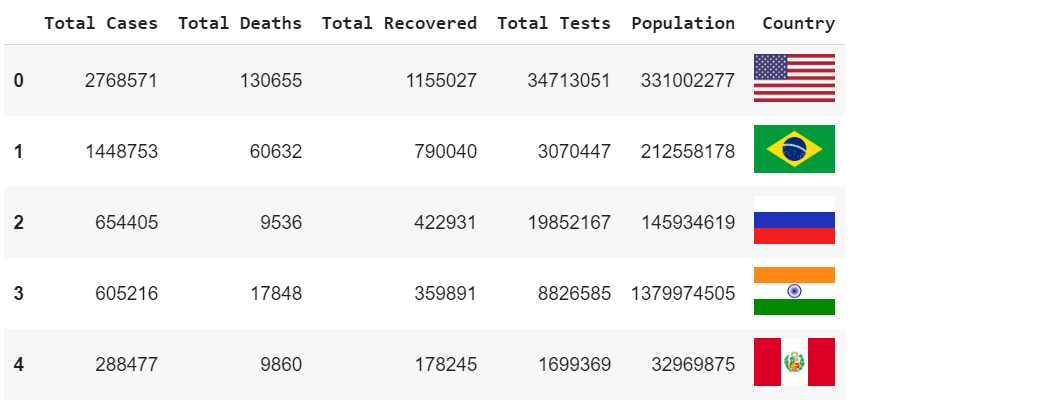Click population value 1379974505
The height and width of the screenshot is (404, 1045).
click(683, 294)
